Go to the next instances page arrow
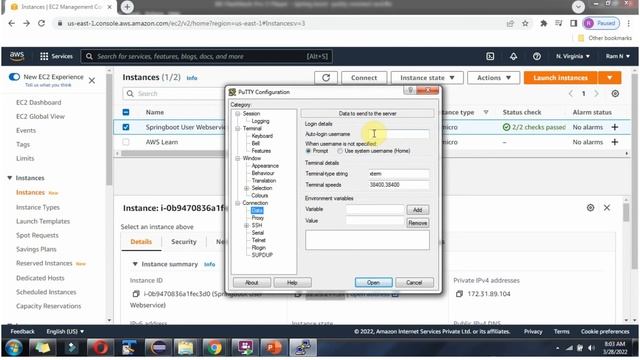 [x=596, y=93]
